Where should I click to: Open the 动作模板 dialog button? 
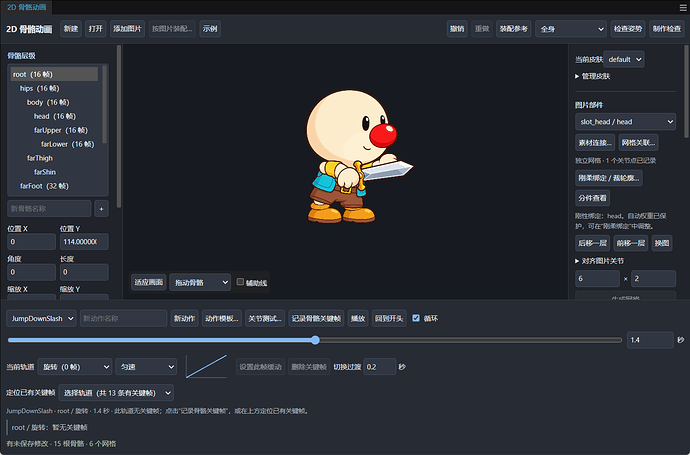tap(221, 318)
